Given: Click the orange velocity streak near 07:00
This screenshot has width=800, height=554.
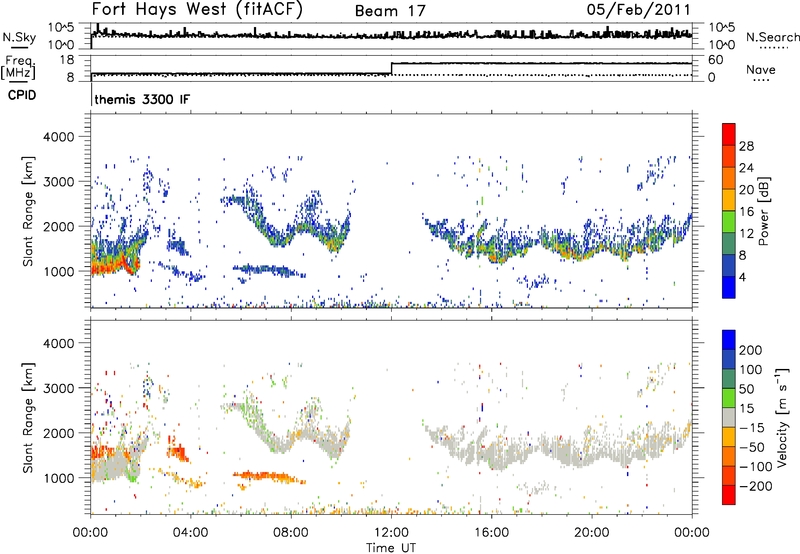Looking at the screenshot, I should 268,476.
